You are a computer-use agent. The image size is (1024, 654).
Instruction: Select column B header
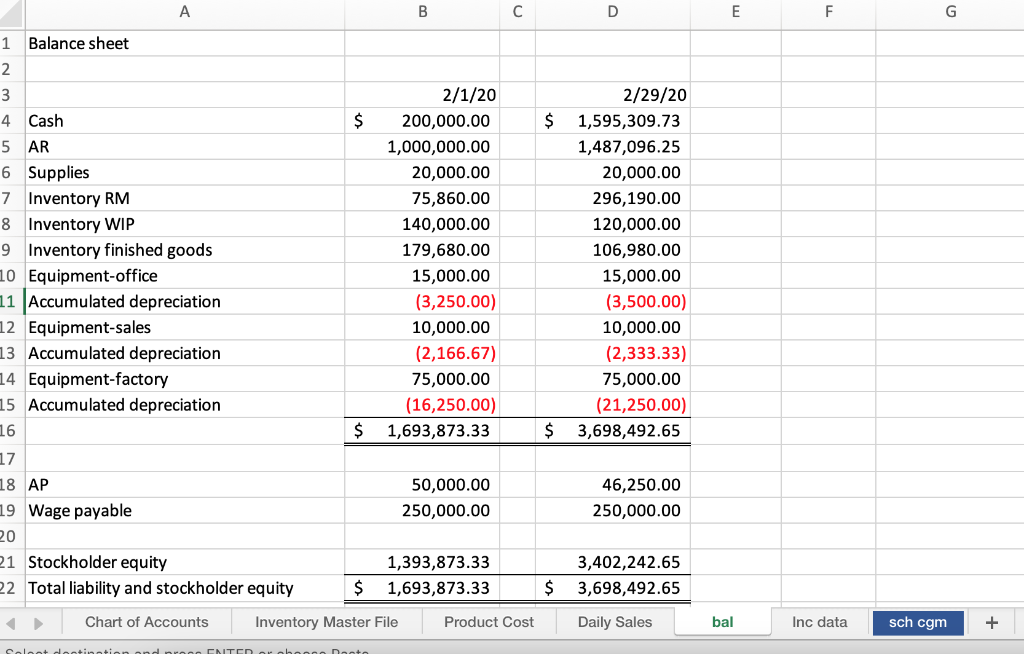[x=423, y=12]
